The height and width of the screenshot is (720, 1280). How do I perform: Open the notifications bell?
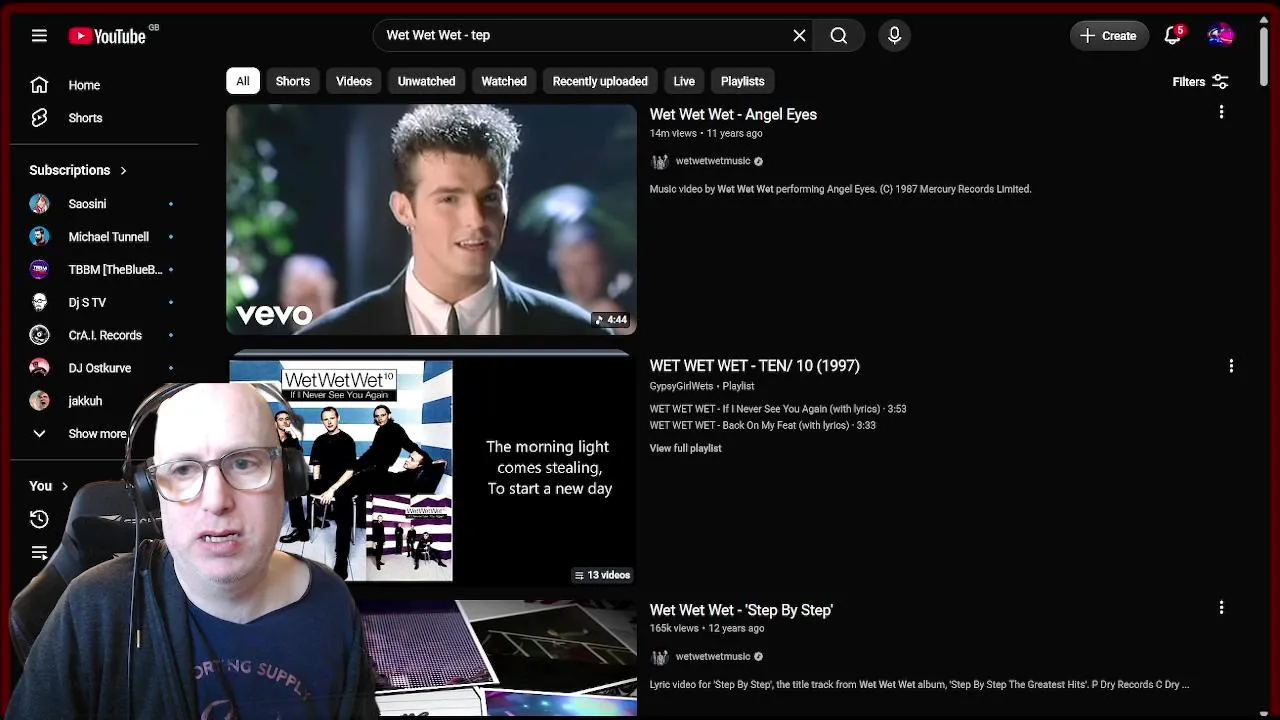pyautogui.click(x=1173, y=36)
